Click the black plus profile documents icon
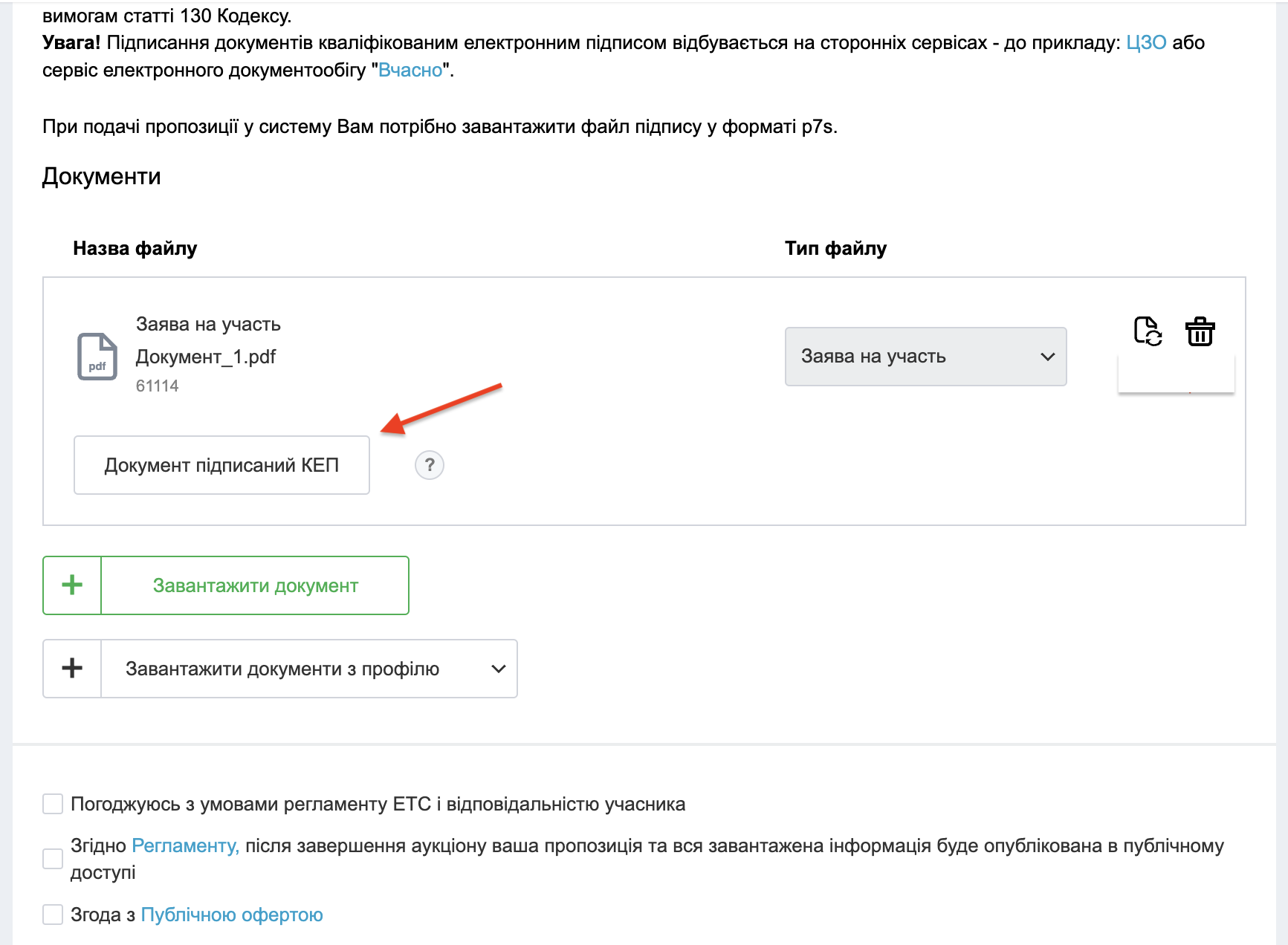Image resolution: width=1288 pixels, height=945 pixels. click(72, 669)
